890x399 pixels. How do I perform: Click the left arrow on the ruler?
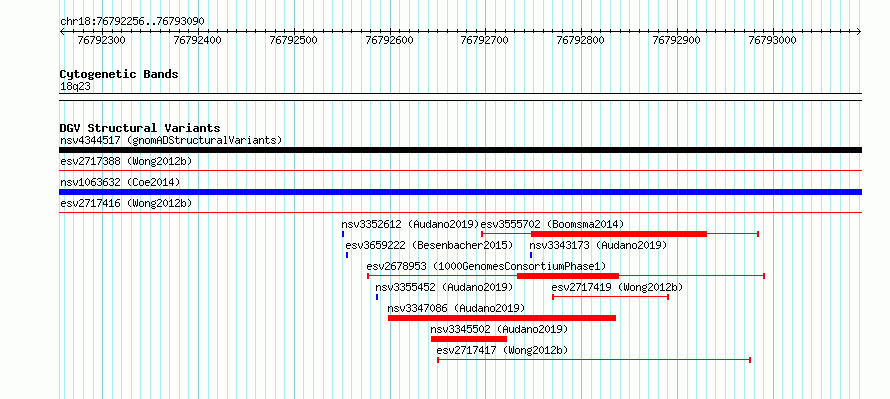[62, 32]
